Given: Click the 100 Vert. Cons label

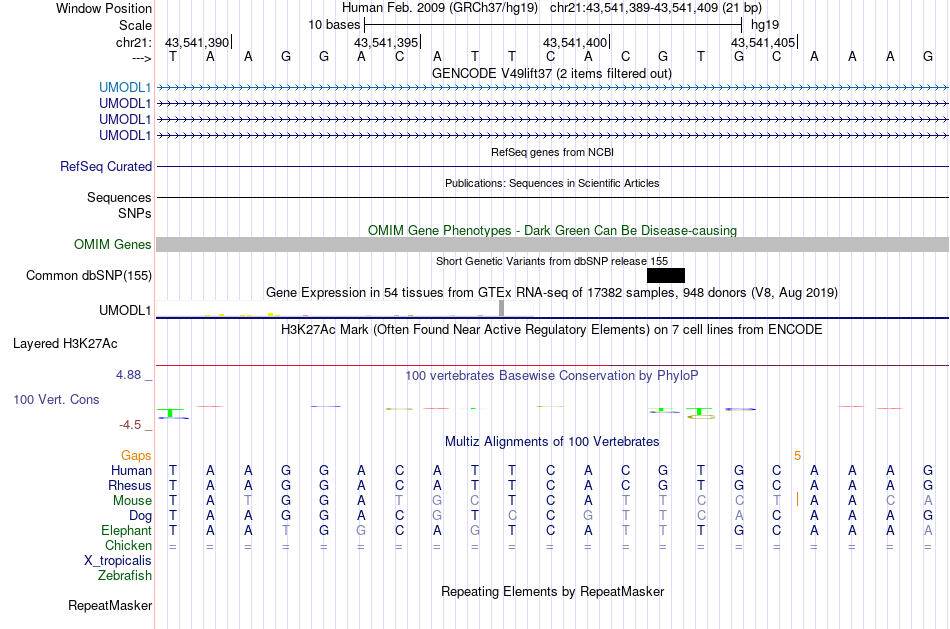Looking at the screenshot, I should [x=56, y=399].
